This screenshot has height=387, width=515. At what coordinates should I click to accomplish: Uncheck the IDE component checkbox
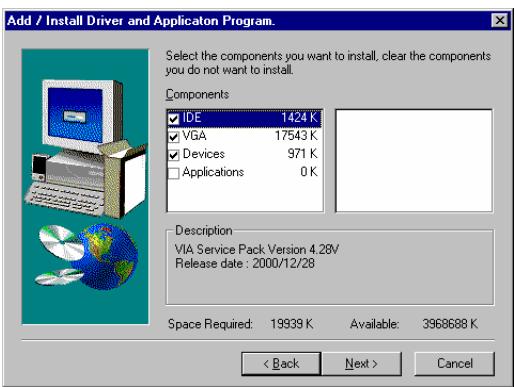pos(173,119)
